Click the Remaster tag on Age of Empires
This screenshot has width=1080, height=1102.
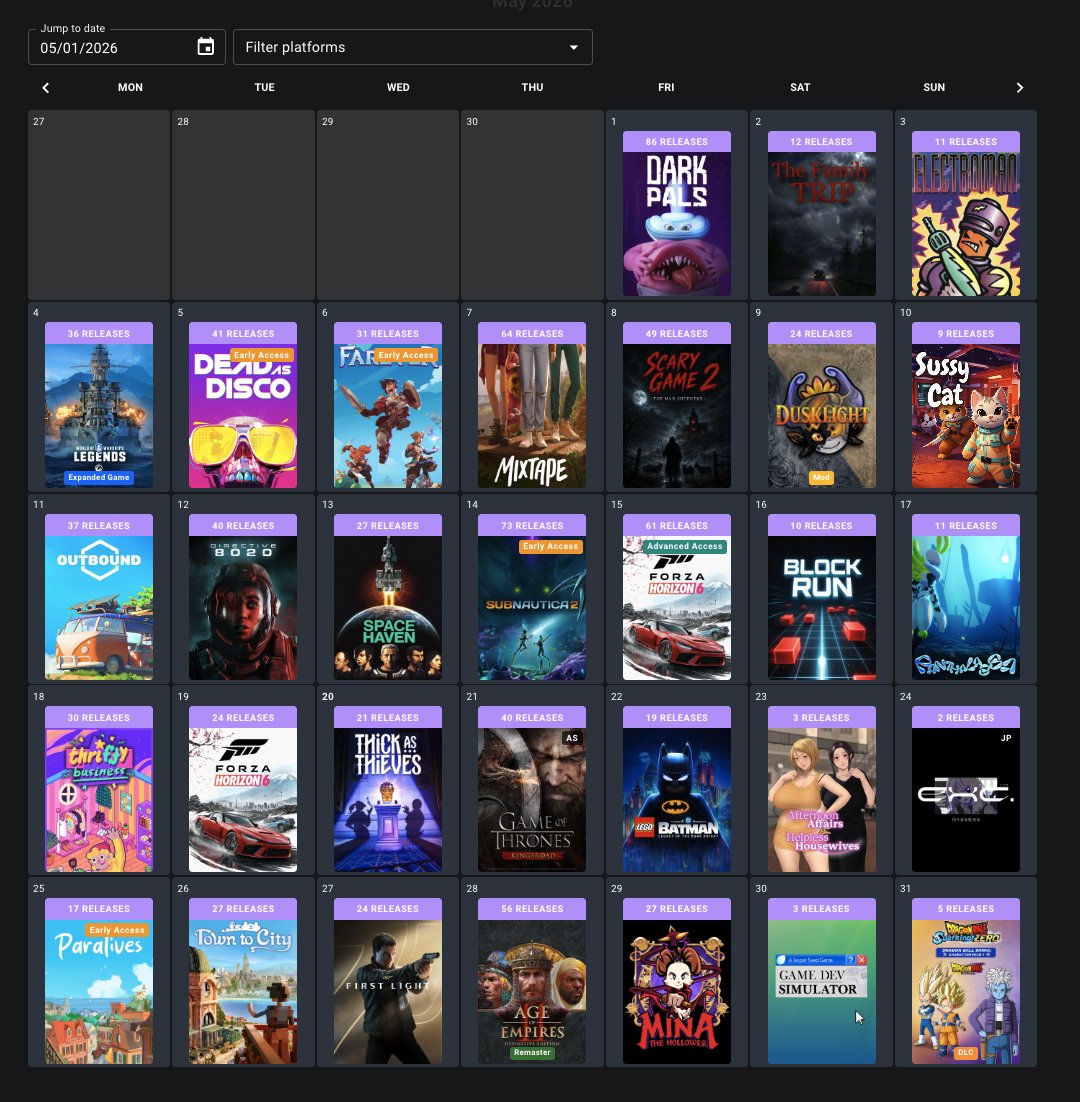point(532,1052)
